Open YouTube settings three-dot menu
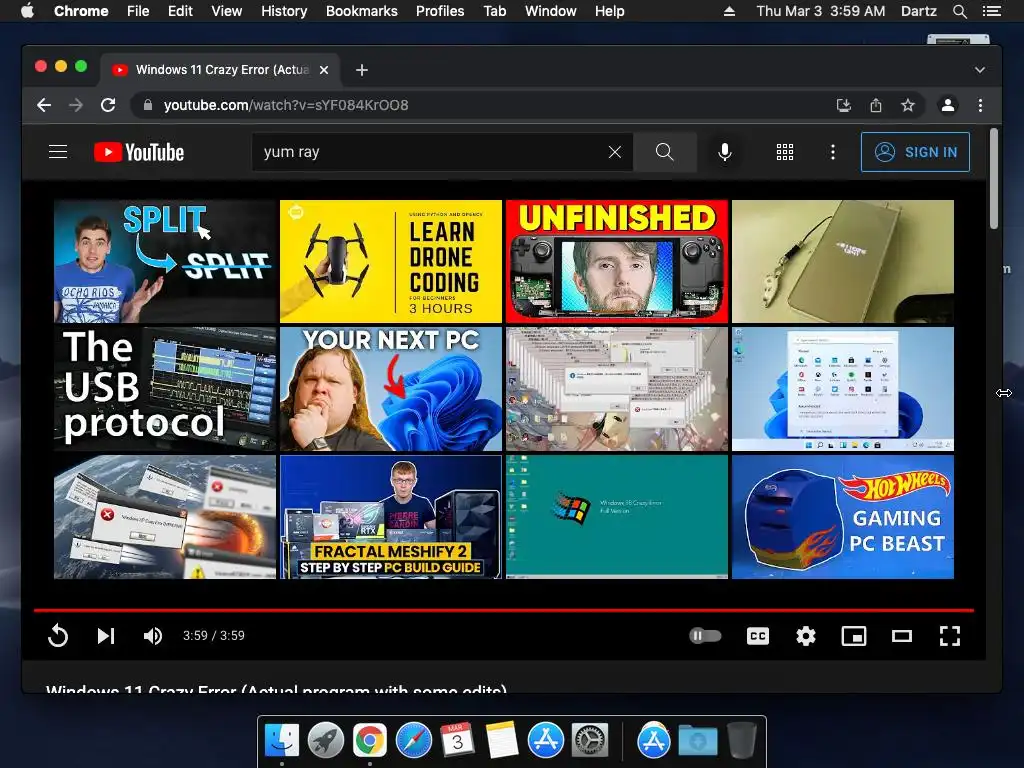The image size is (1024, 768). tap(832, 152)
